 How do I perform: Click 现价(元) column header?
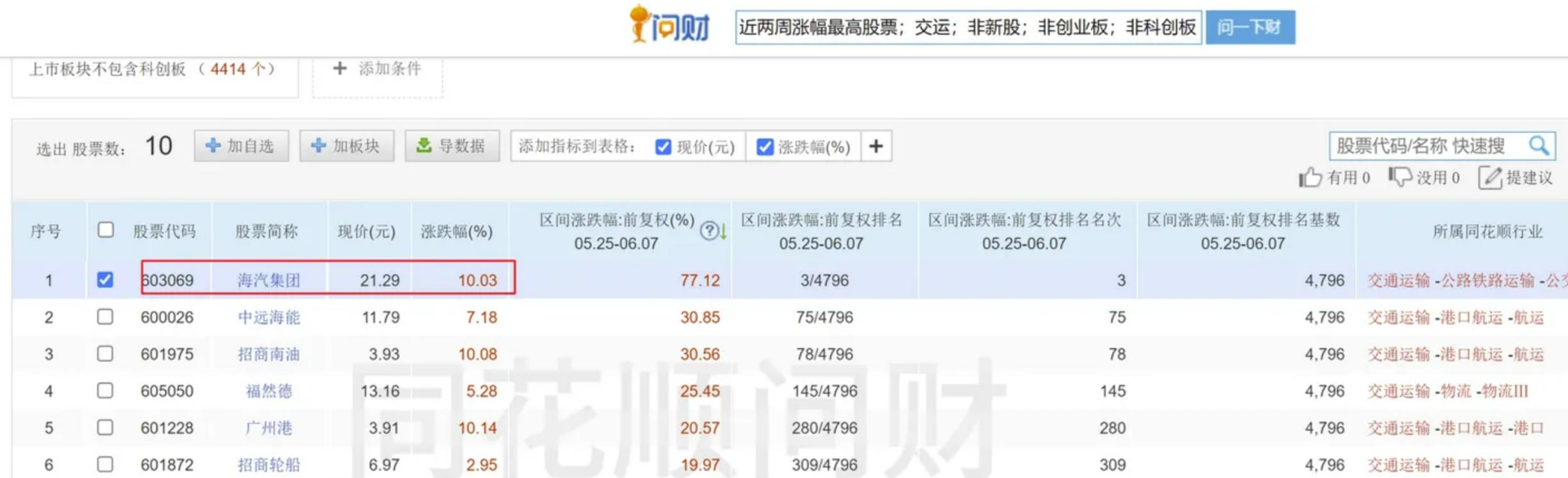(366, 231)
